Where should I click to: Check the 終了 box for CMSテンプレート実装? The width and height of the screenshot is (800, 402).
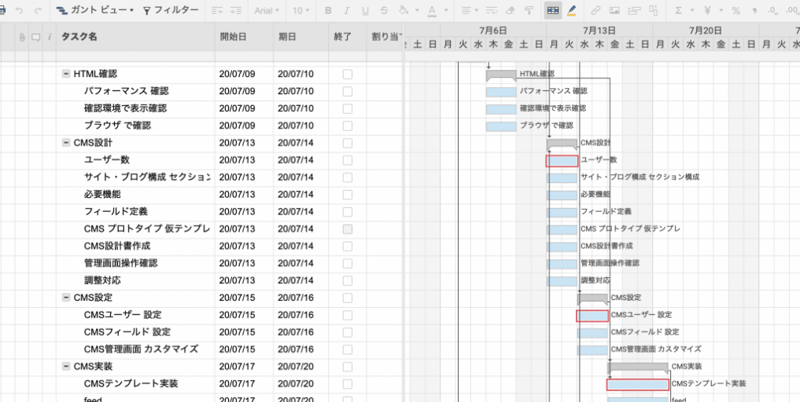[347, 384]
